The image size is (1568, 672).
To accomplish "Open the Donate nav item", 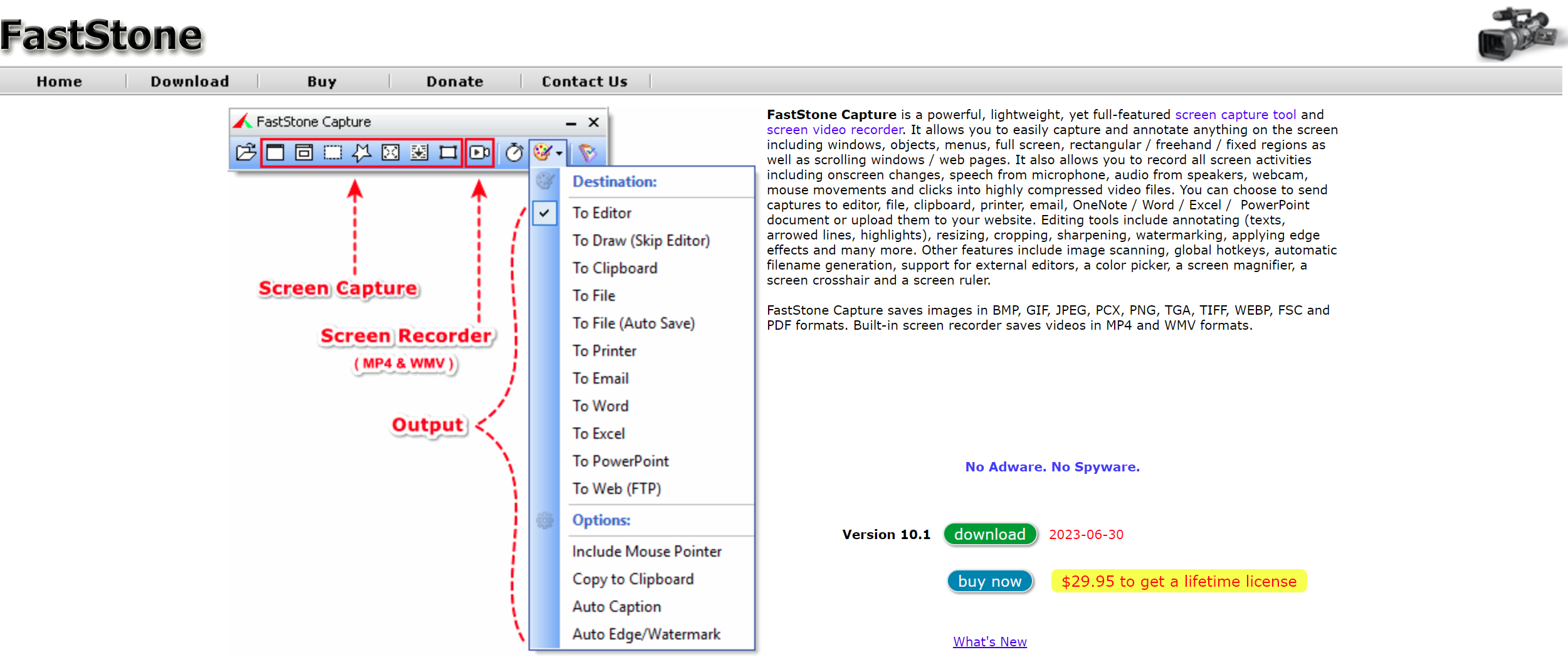I will point(455,81).
